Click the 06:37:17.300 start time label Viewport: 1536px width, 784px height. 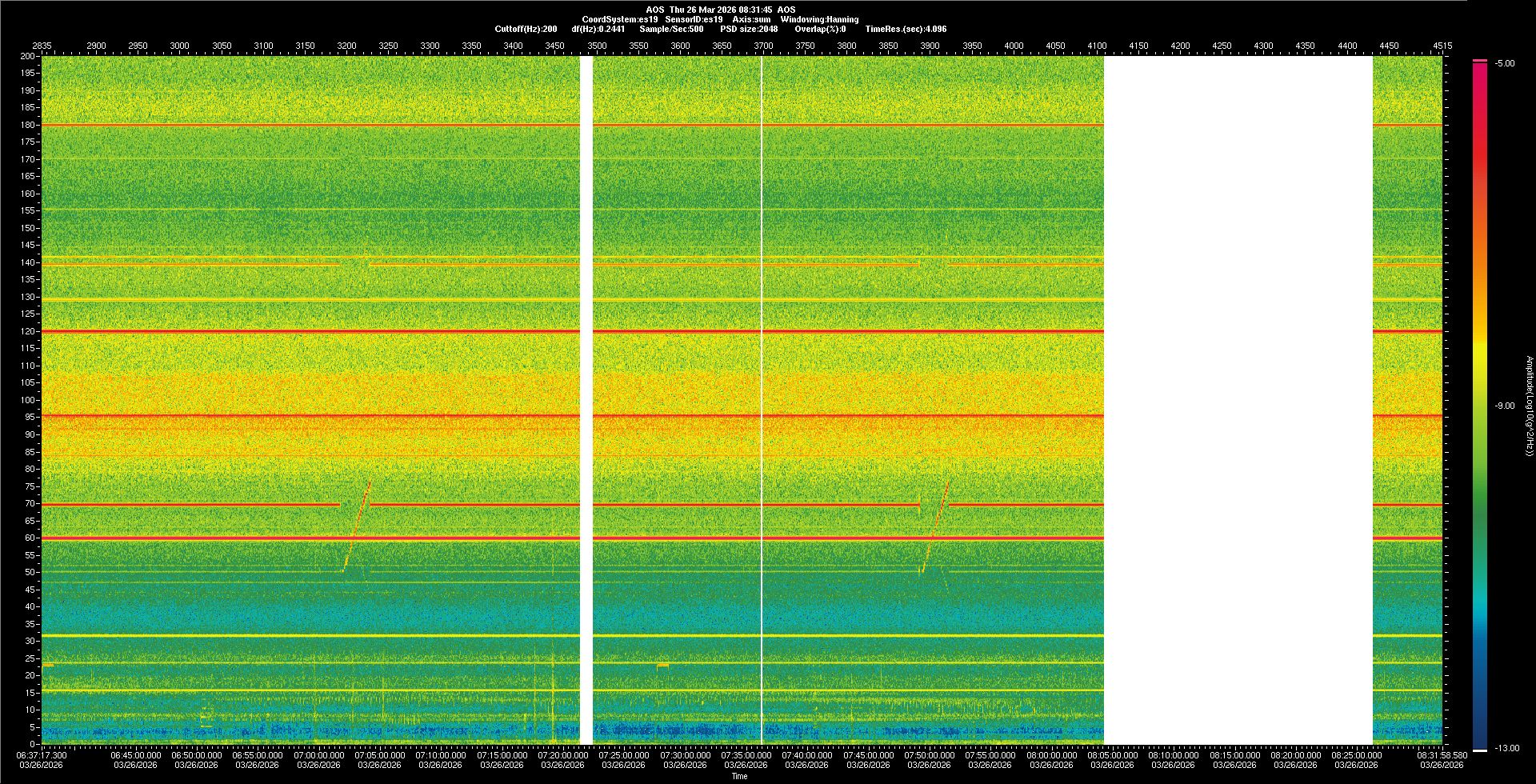(42, 754)
